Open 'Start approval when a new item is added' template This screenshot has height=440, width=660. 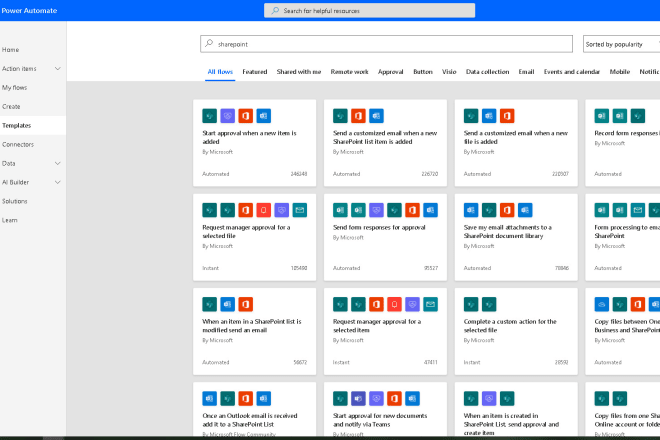click(255, 143)
